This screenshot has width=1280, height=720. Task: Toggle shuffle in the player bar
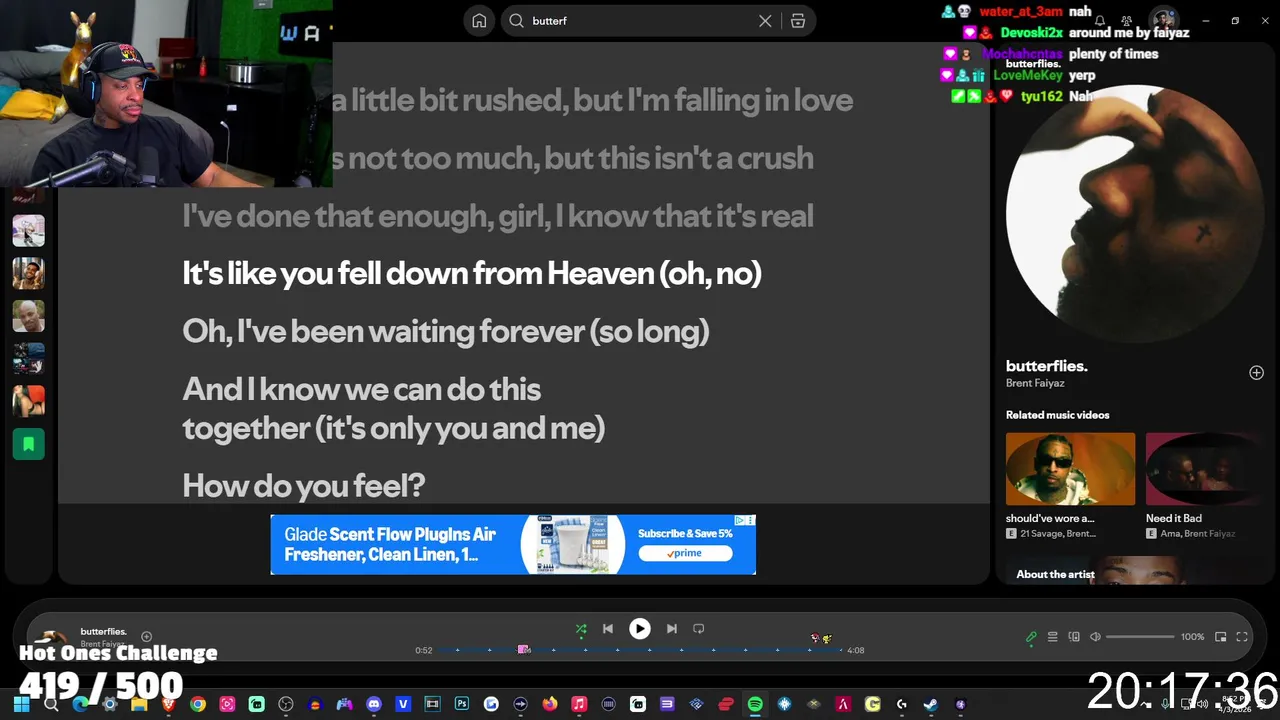tap(581, 629)
